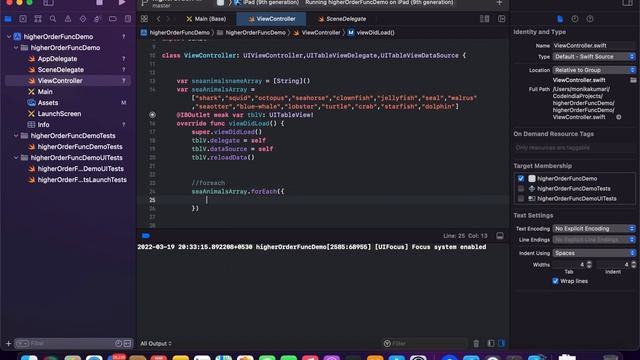Viewport: 640px width, 360px height.
Task: Toggle the Wrap lines checkbox
Action: pyautogui.click(x=555, y=281)
